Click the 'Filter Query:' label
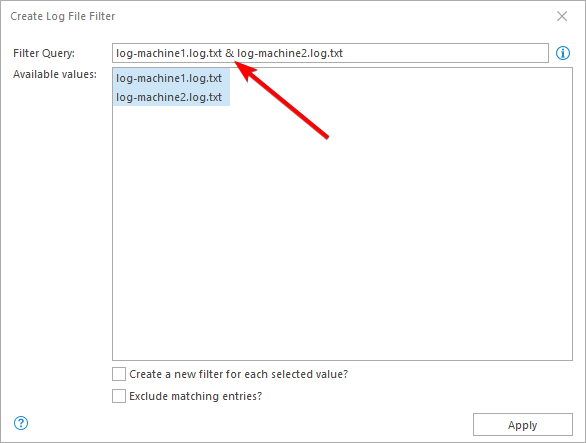Screen dimensions: 586x443 point(44,53)
